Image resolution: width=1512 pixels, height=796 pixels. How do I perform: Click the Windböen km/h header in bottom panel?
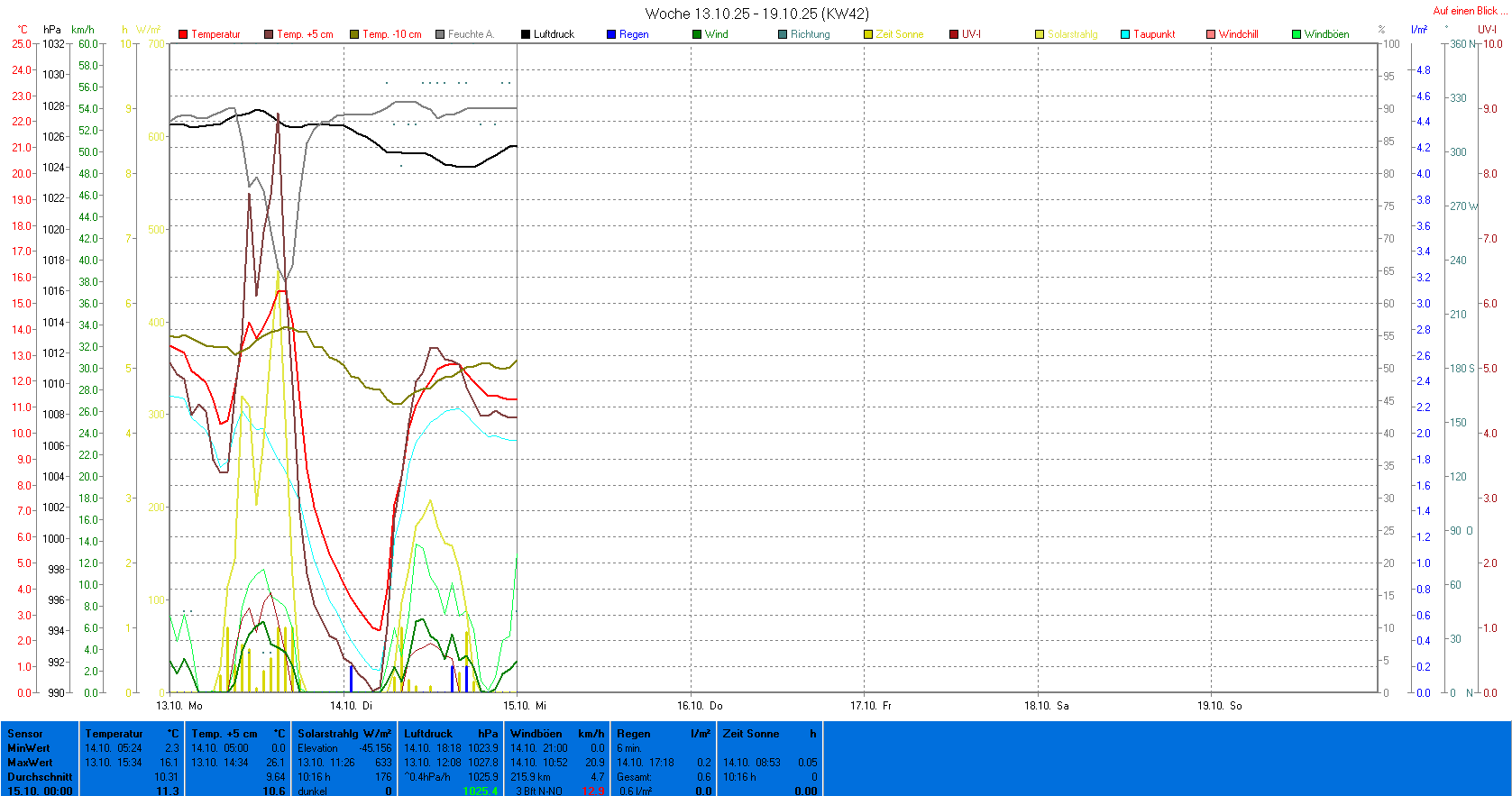[x=556, y=734]
